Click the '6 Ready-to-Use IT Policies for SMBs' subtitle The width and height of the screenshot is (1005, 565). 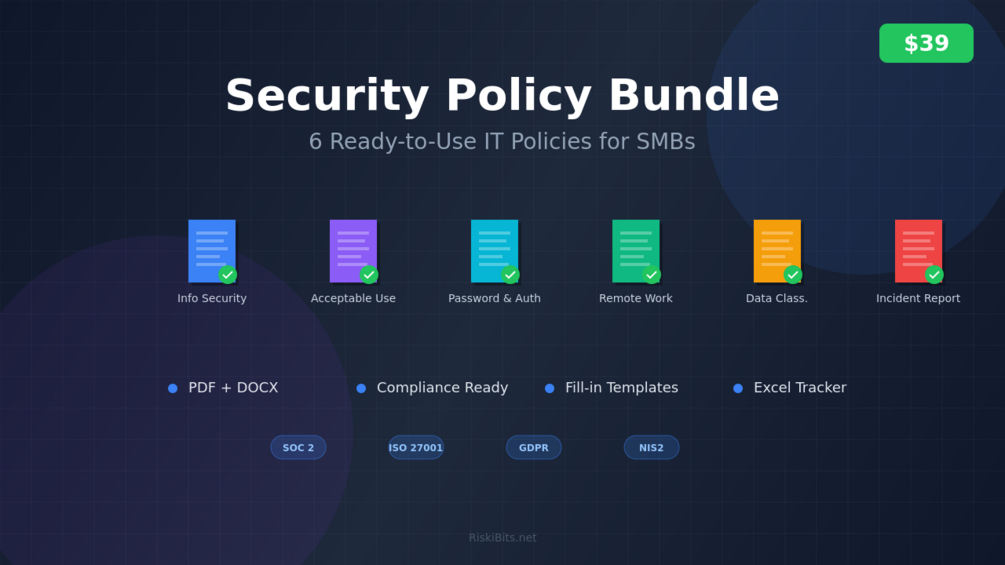pos(502,141)
